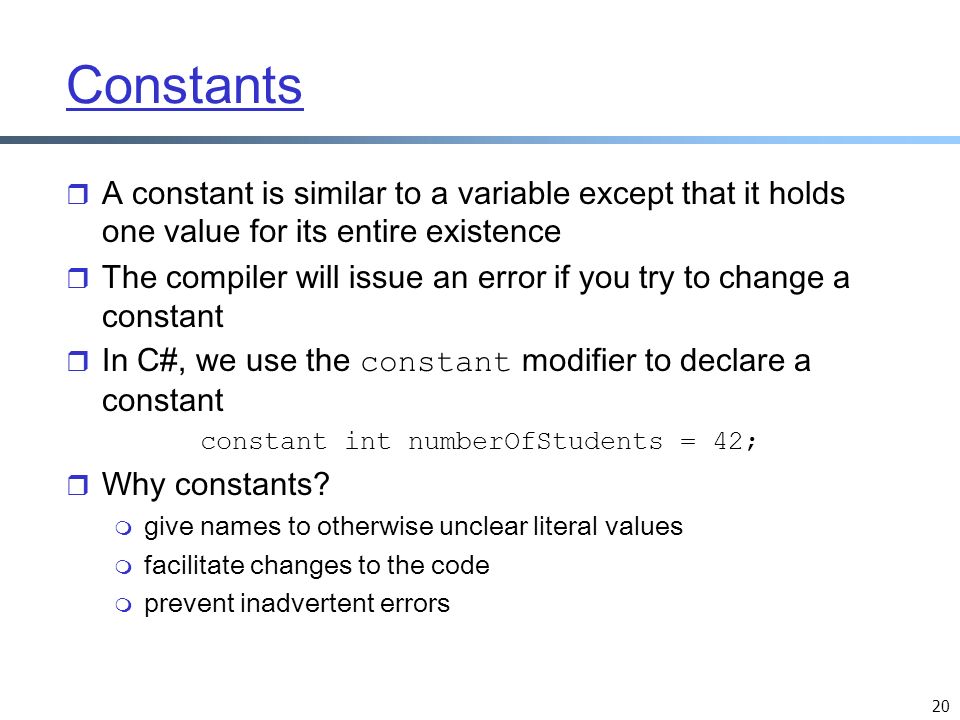Click the monospace word 'constant' in third bullet

435,362
